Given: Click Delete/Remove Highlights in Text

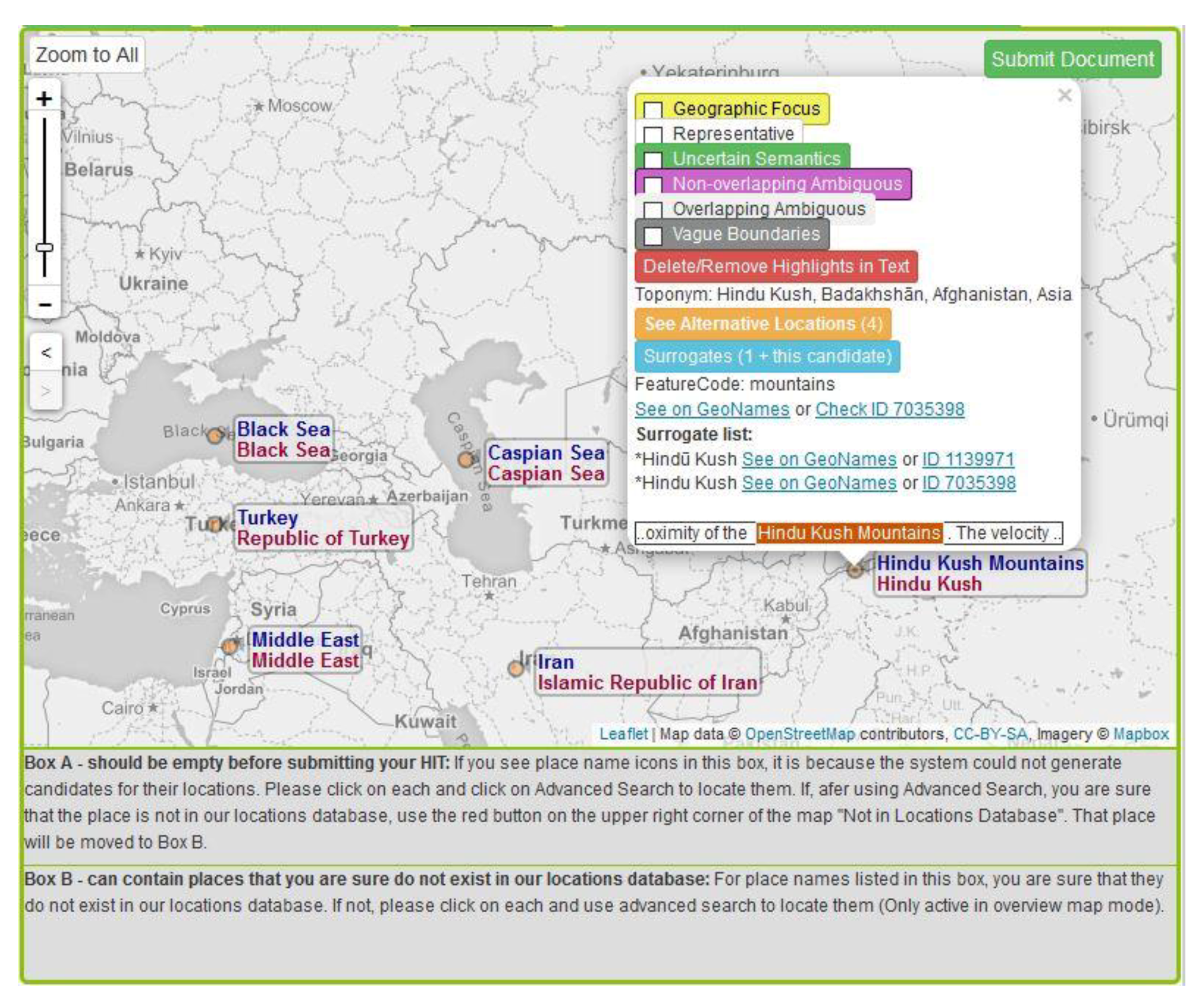Looking at the screenshot, I should point(776,267).
